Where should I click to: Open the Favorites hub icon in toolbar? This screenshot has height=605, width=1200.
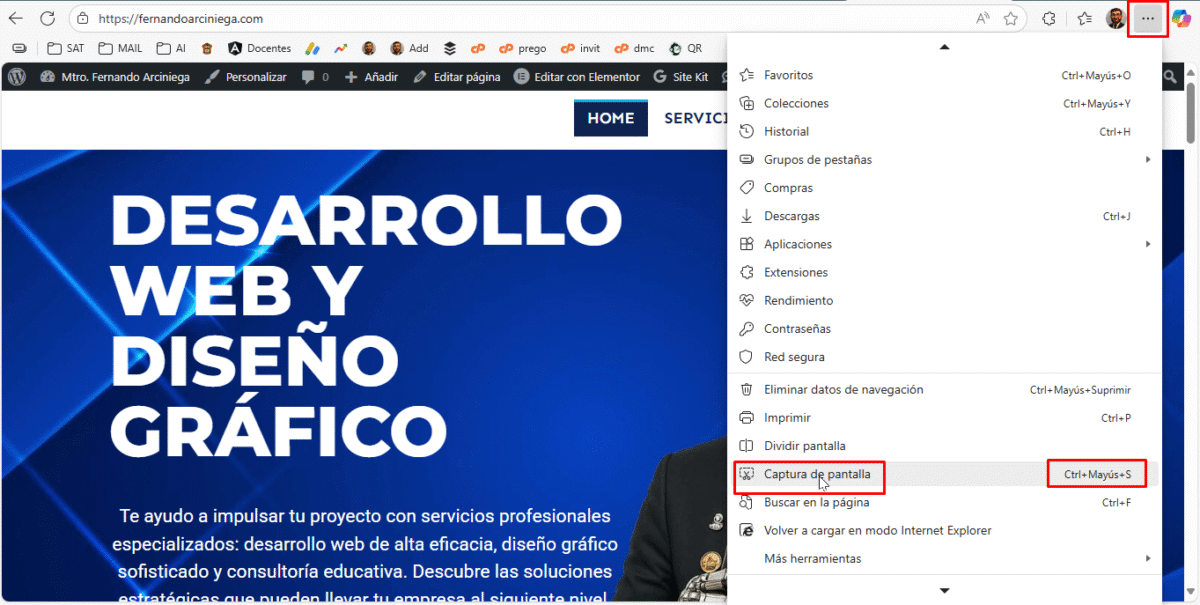(1085, 19)
